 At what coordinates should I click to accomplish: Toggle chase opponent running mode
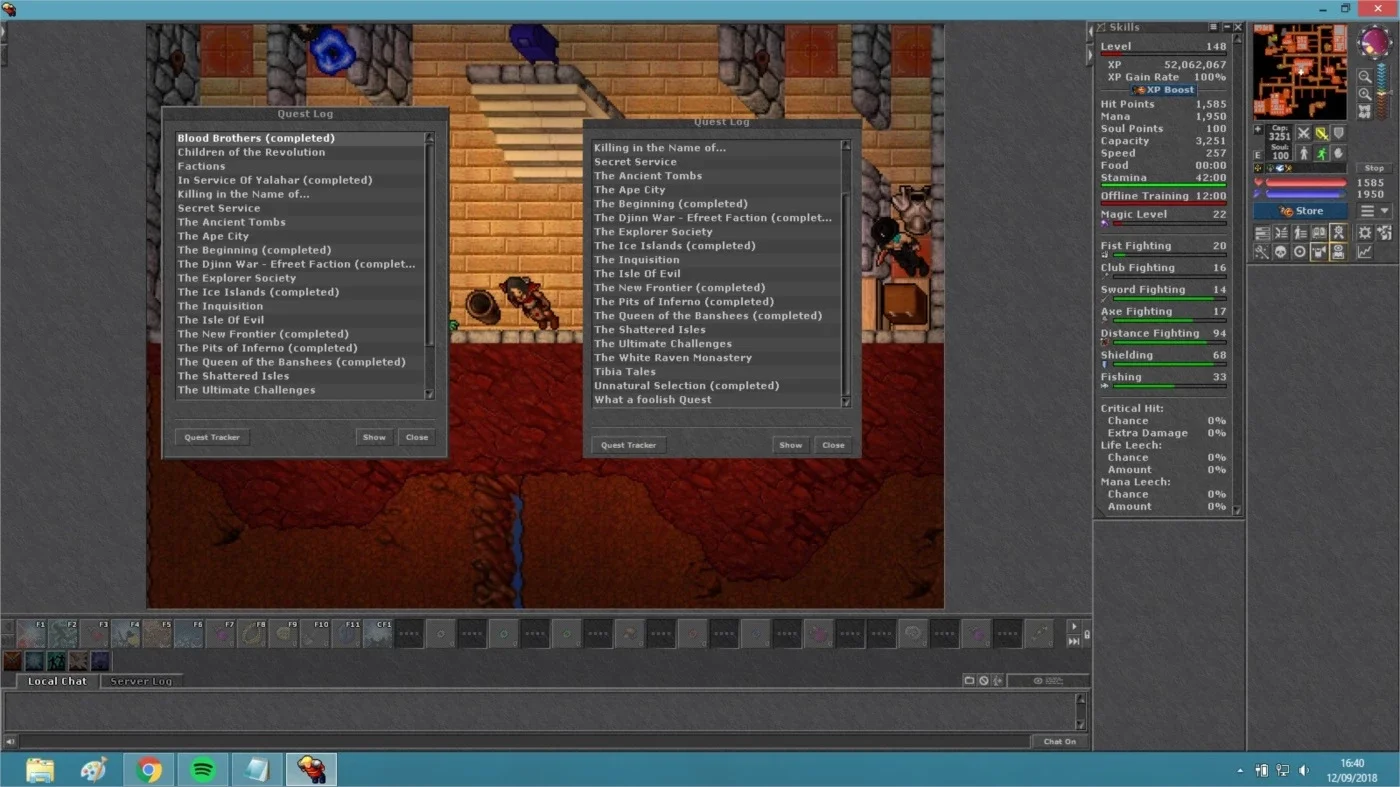coord(1321,153)
